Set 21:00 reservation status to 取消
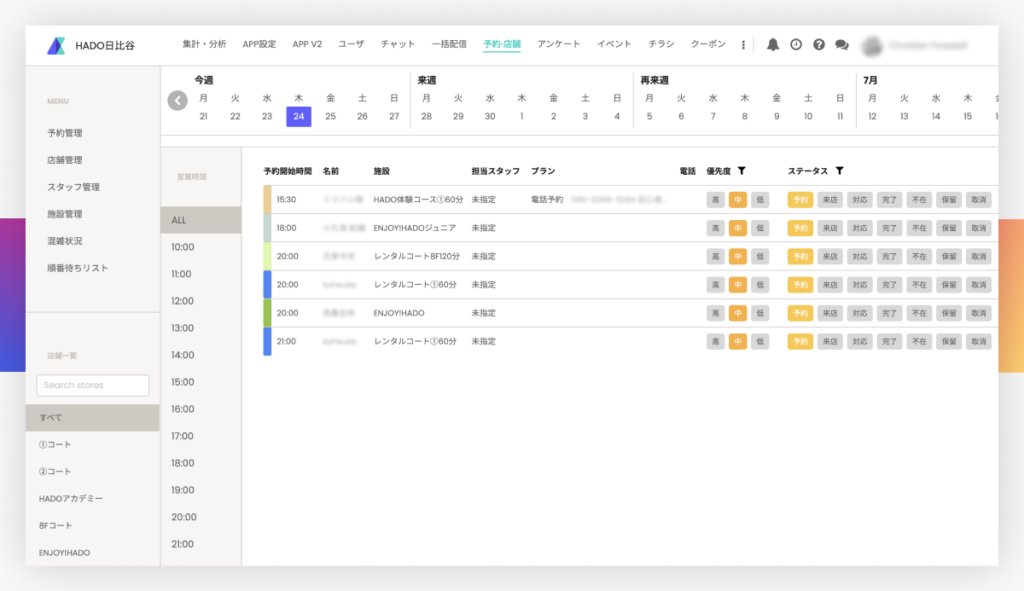This screenshot has height=591, width=1024. point(979,342)
